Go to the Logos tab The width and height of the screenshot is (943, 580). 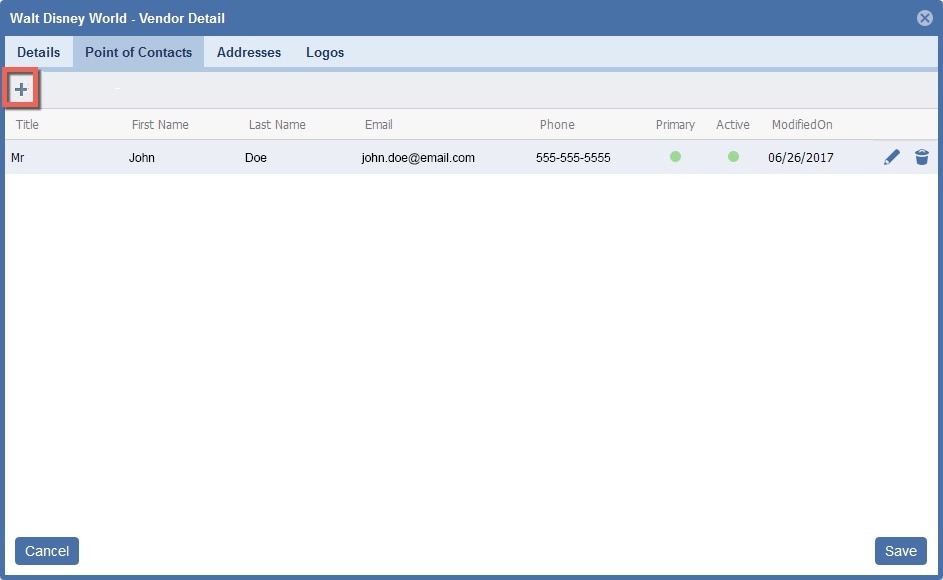325,52
